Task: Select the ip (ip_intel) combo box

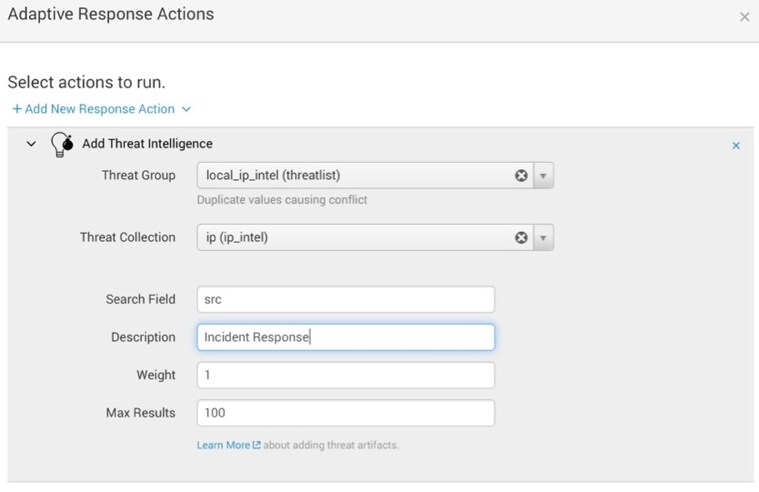Action: coord(375,237)
